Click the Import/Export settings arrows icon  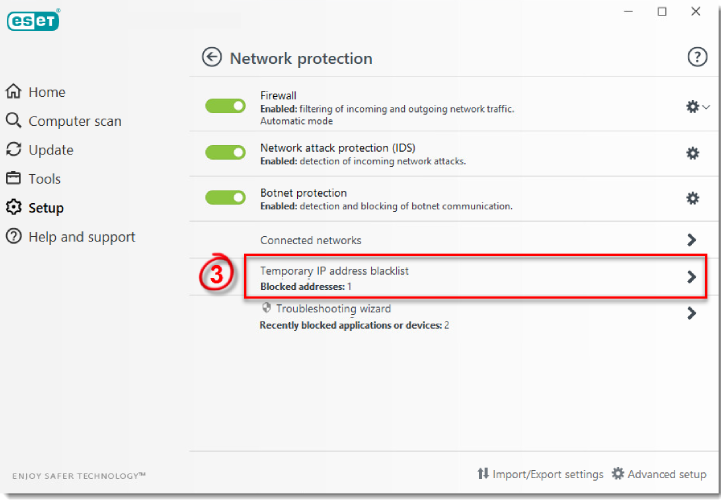pyautogui.click(x=483, y=473)
